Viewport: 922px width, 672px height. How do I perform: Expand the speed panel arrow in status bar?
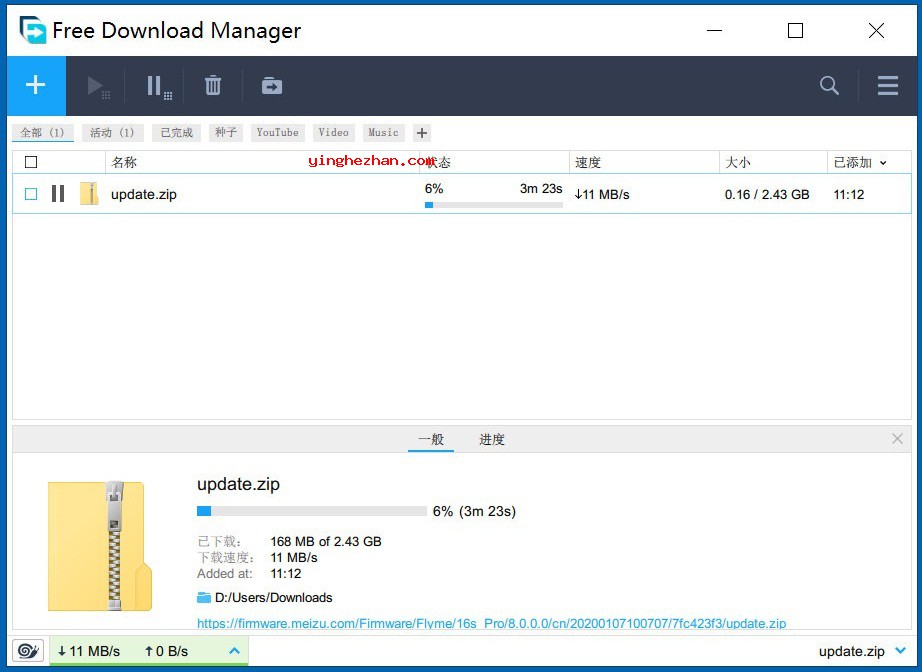(x=234, y=651)
